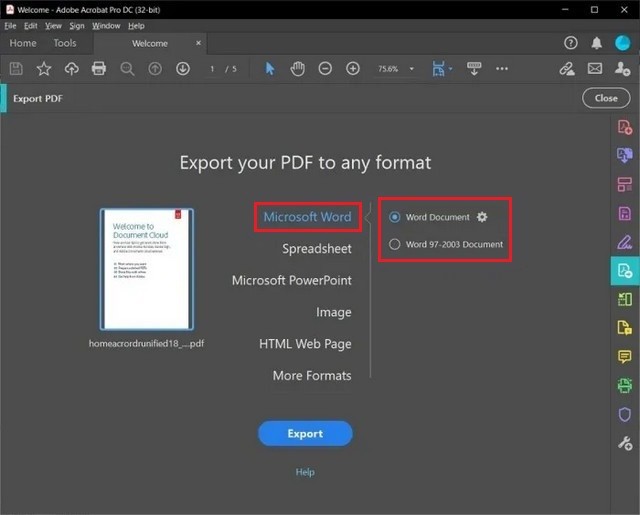Open Fill & Sign pen tool in sidebar
The height and width of the screenshot is (515, 640).
[x=624, y=242]
